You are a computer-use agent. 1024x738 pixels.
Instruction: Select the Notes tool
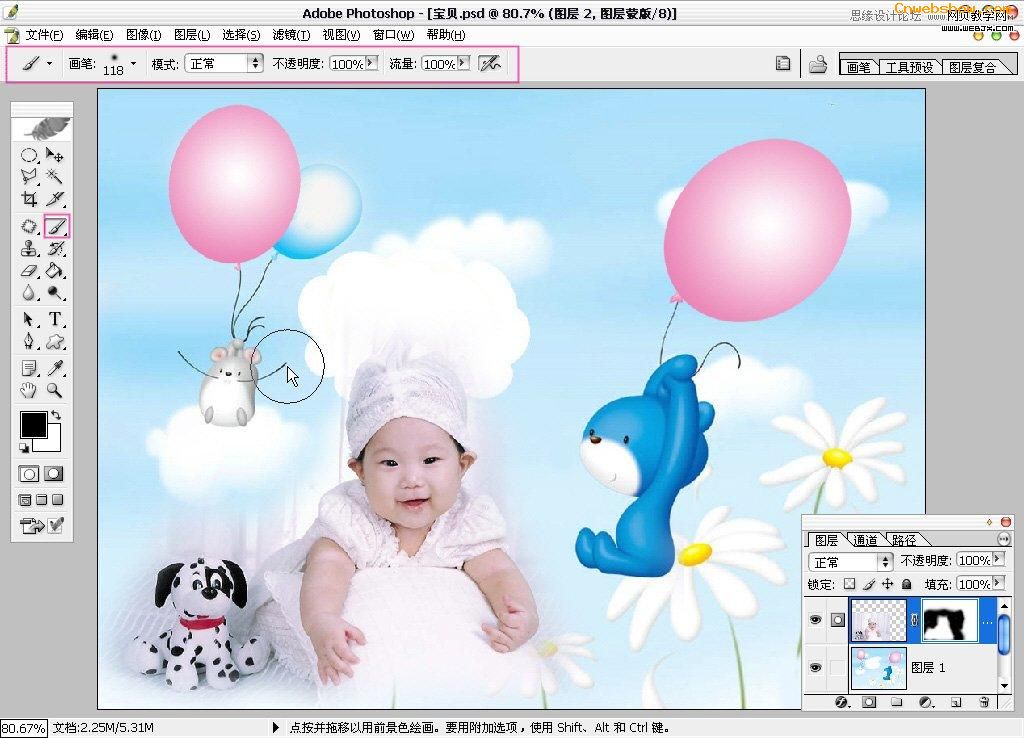pos(29,368)
